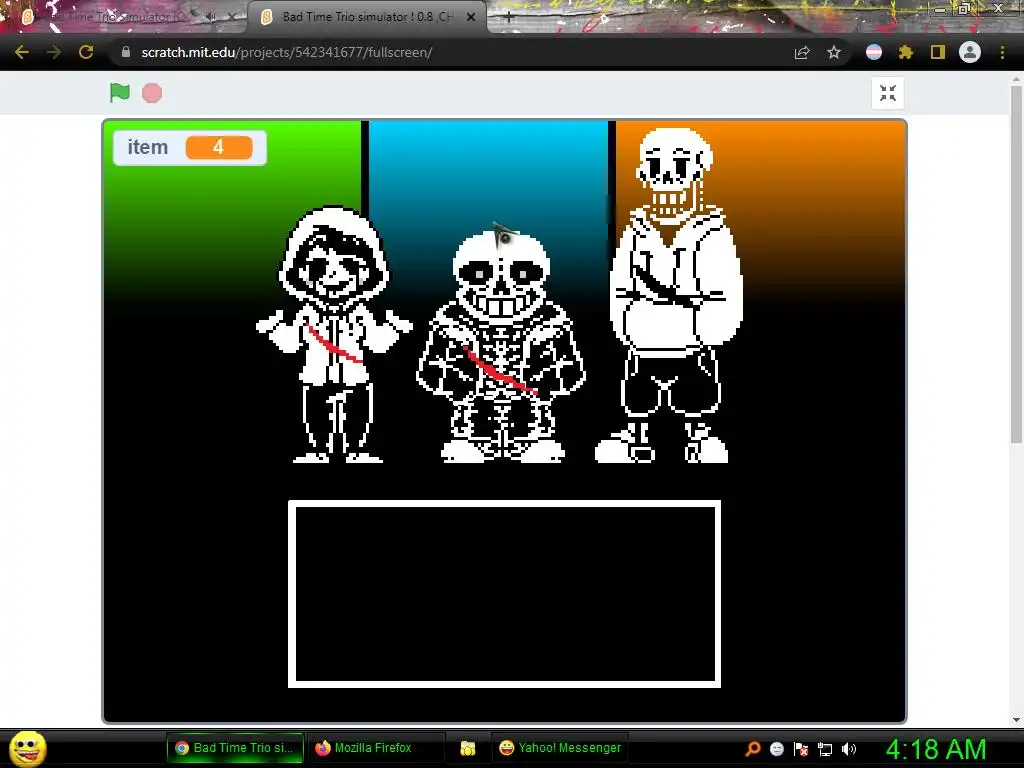Click the 4:18 AM clock
Image resolution: width=1024 pixels, height=768 pixels.
click(935, 749)
